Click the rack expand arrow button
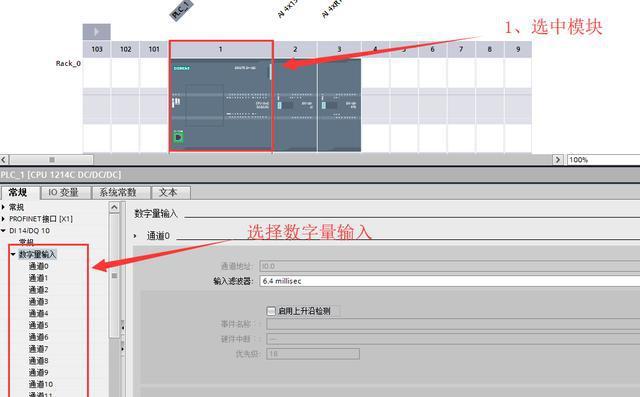 pyautogui.click(x=96, y=32)
